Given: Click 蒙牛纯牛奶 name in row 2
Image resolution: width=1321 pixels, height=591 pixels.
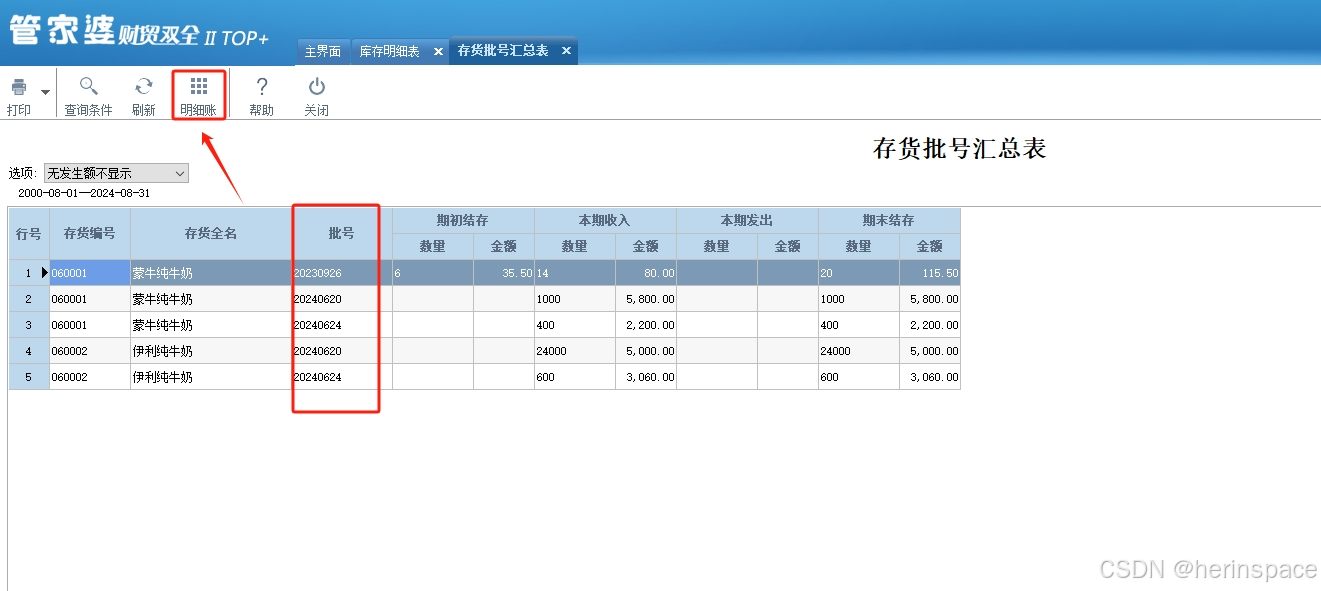Looking at the screenshot, I should tap(211, 299).
